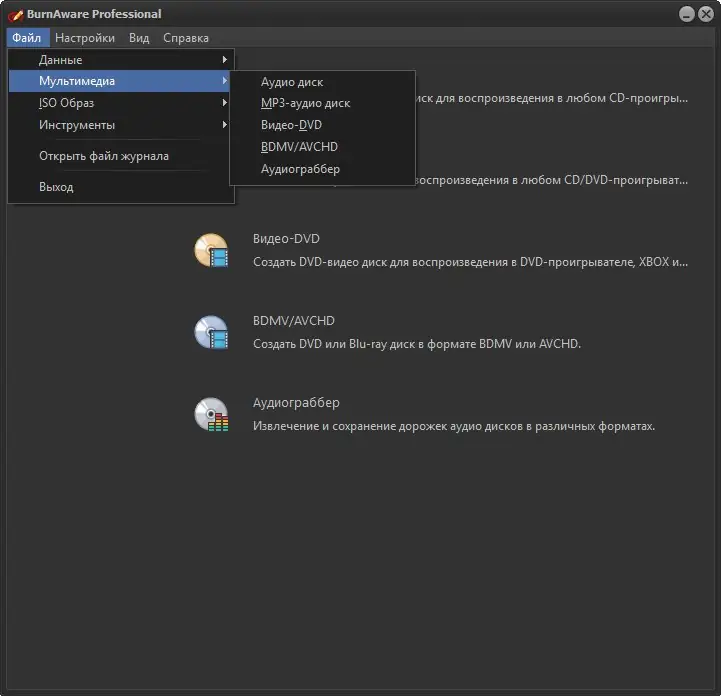
Task: Choose BDMV/AVCHD in the Мультимедиа submenu
Action: (322, 147)
